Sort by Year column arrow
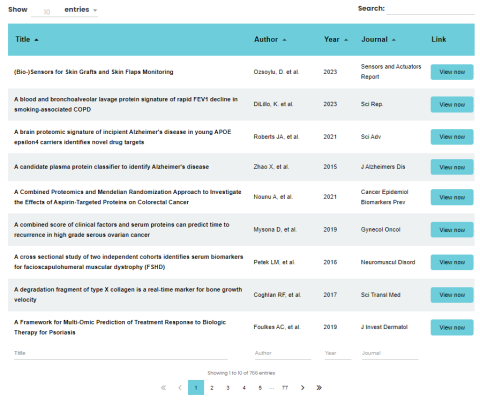 (346, 40)
